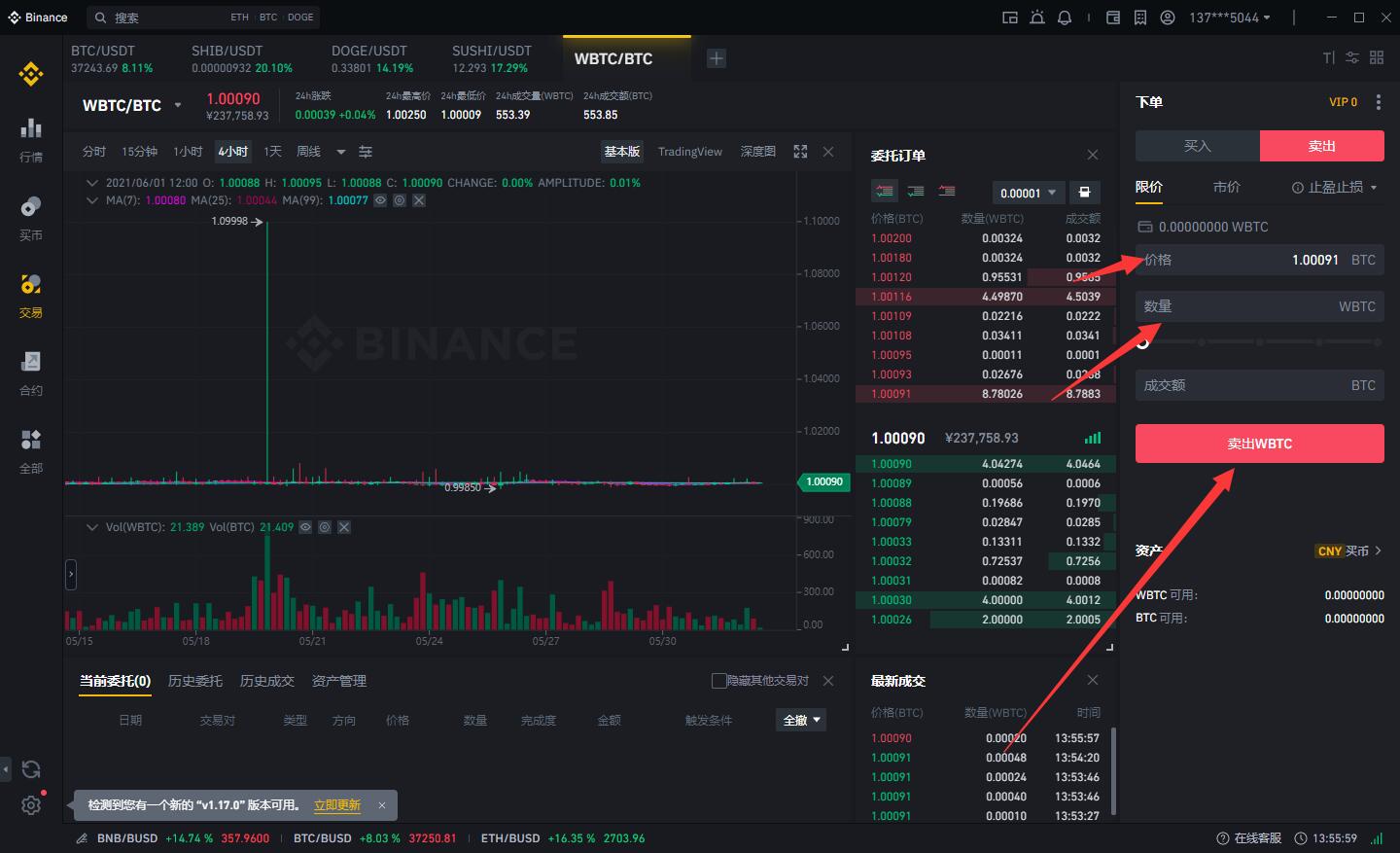Viewport: 1400px width, 853px height.
Task: Open the 行情 markets sidebar icon
Action: tap(31, 138)
